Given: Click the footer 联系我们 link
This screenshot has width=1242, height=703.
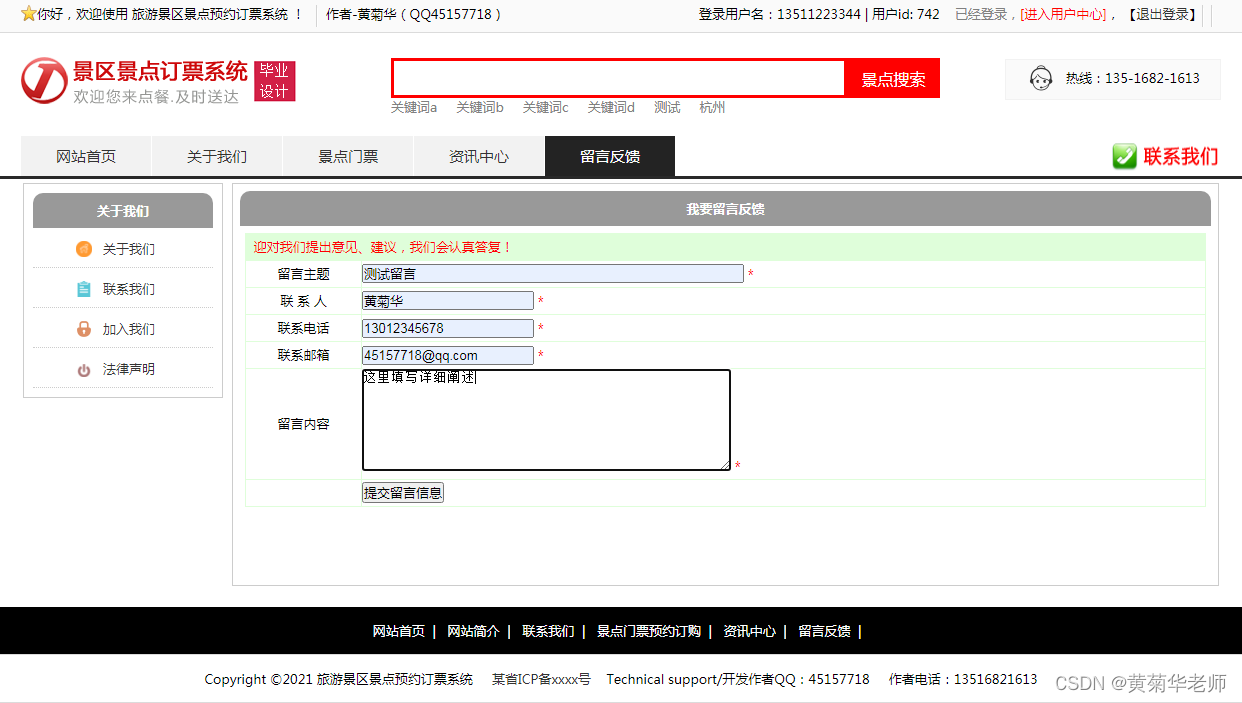Looking at the screenshot, I should (548, 631).
